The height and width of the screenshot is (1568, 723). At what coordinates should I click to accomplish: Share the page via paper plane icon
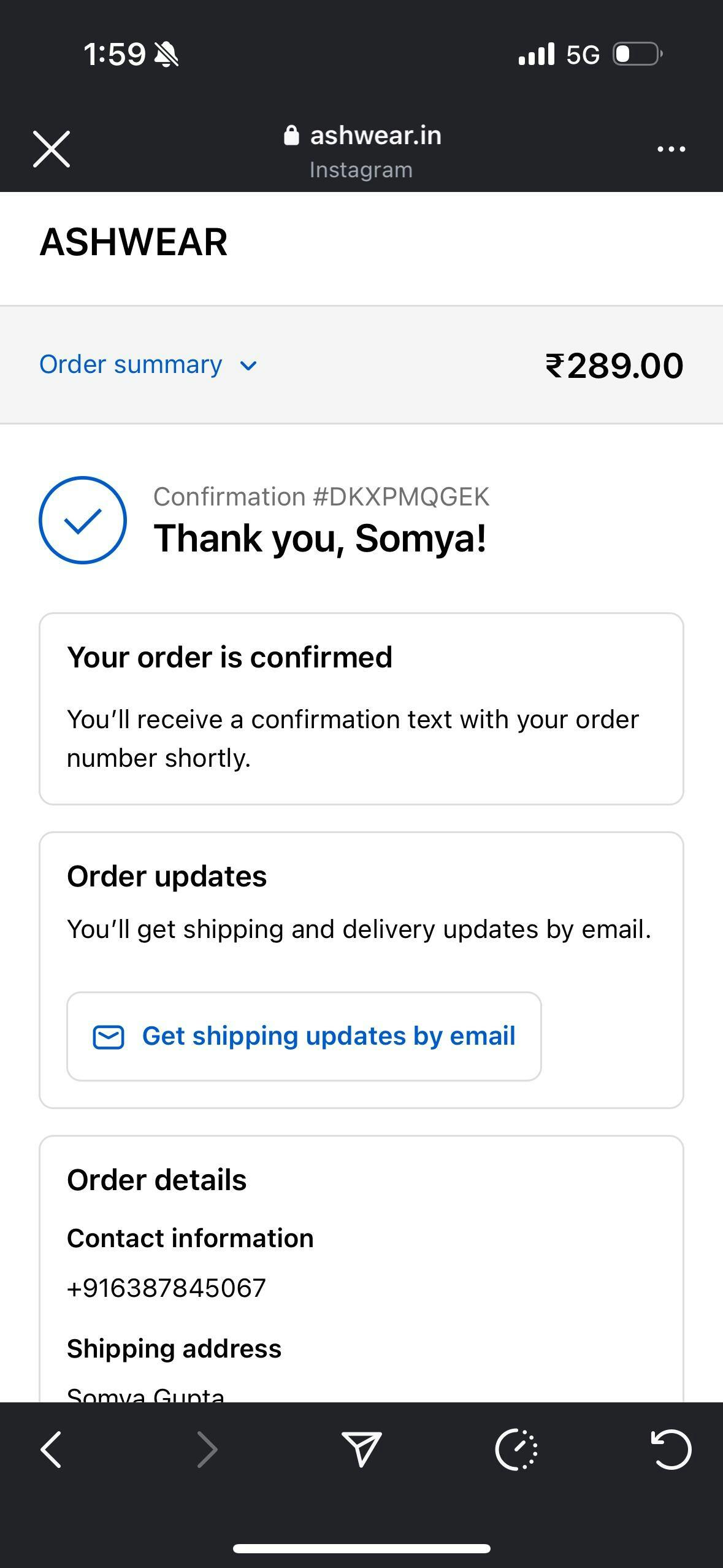tap(361, 1450)
